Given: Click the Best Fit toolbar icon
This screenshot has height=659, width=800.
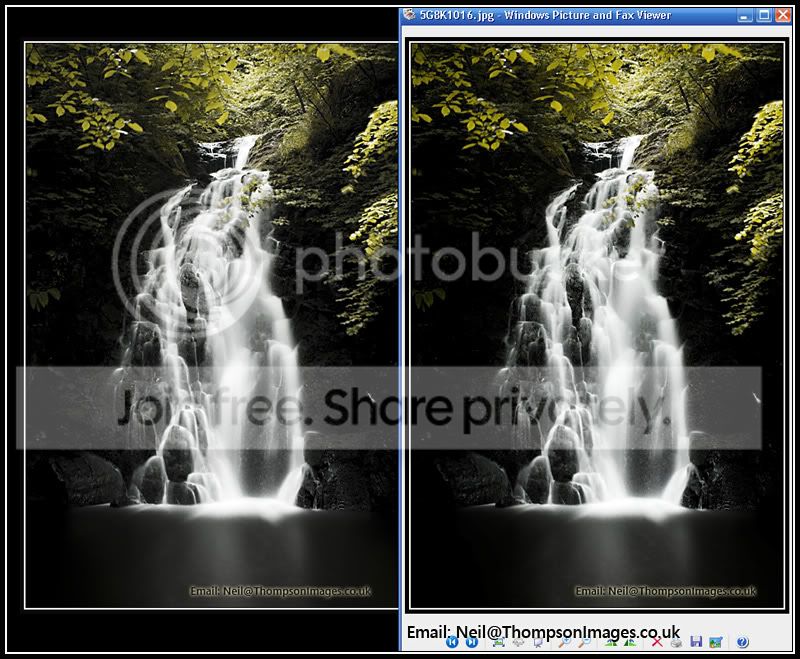Looking at the screenshot, I should coord(498,642).
